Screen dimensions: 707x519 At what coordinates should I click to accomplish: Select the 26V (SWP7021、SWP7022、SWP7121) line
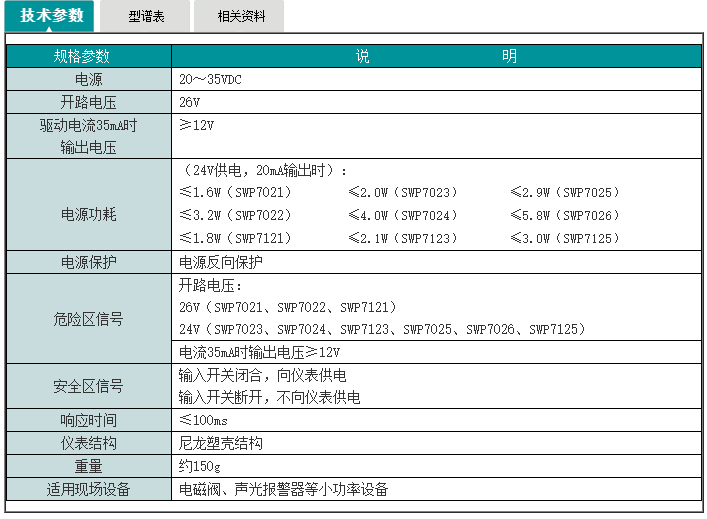click(x=288, y=308)
